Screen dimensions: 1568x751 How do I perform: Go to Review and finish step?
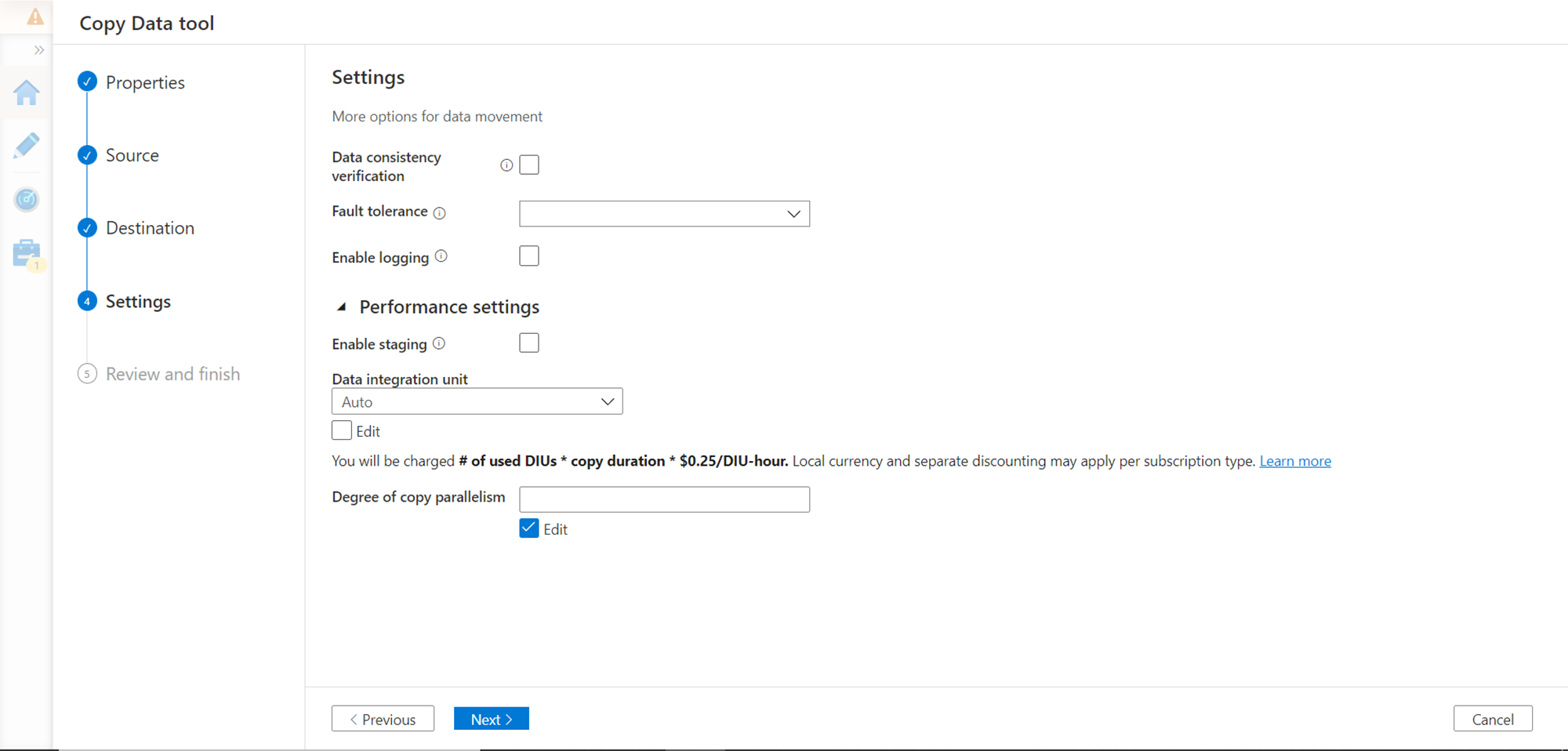point(172,374)
